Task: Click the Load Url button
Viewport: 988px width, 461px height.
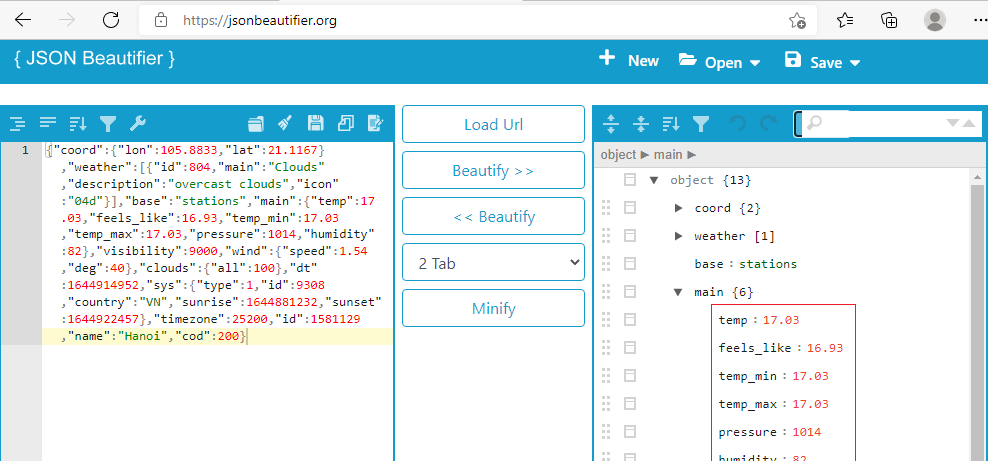Action: [493, 124]
